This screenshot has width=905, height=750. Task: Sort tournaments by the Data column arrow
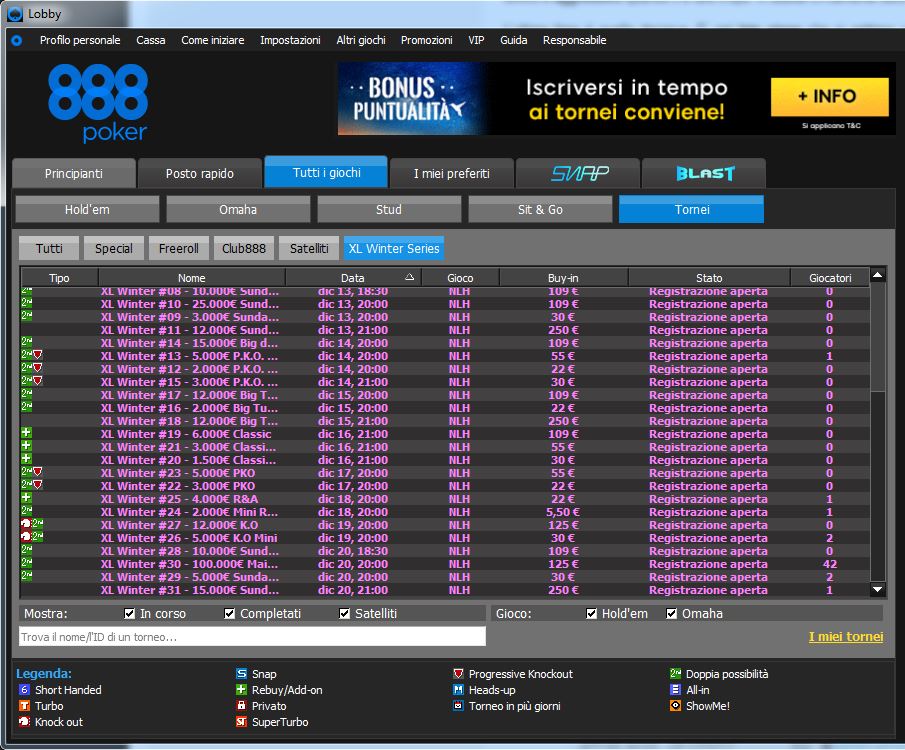[410, 277]
